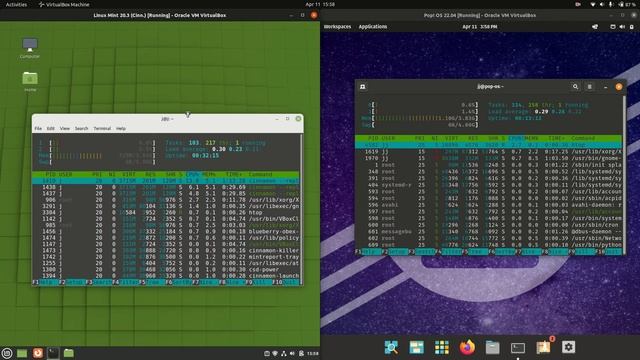
Task: Open Terminal icon in Mint panel
Action: [53, 353]
